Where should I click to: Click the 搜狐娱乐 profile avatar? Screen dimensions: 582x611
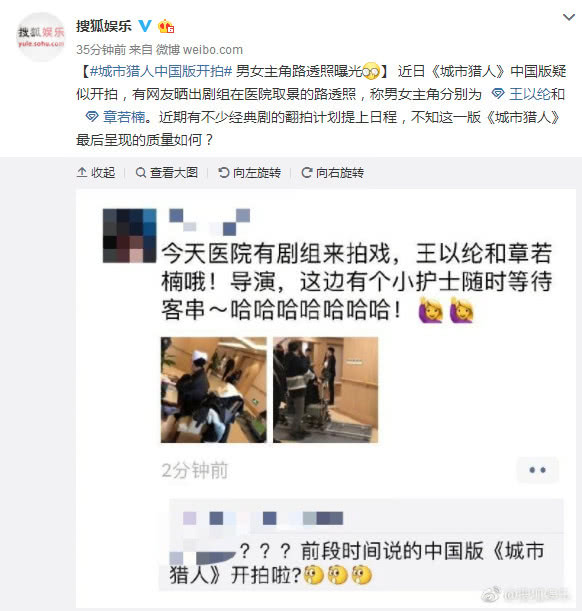[x=41, y=37]
